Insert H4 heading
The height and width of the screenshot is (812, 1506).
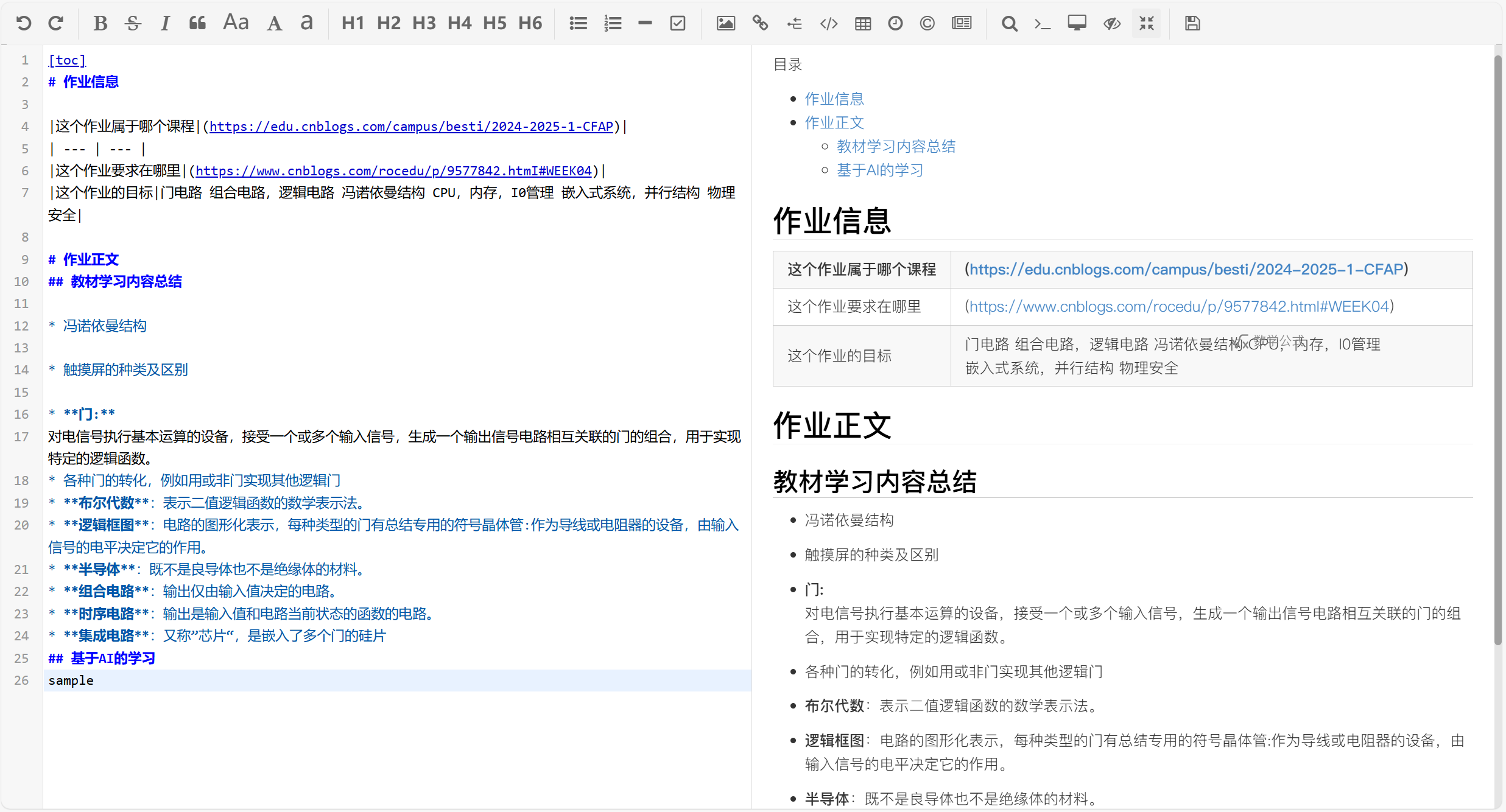[459, 24]
